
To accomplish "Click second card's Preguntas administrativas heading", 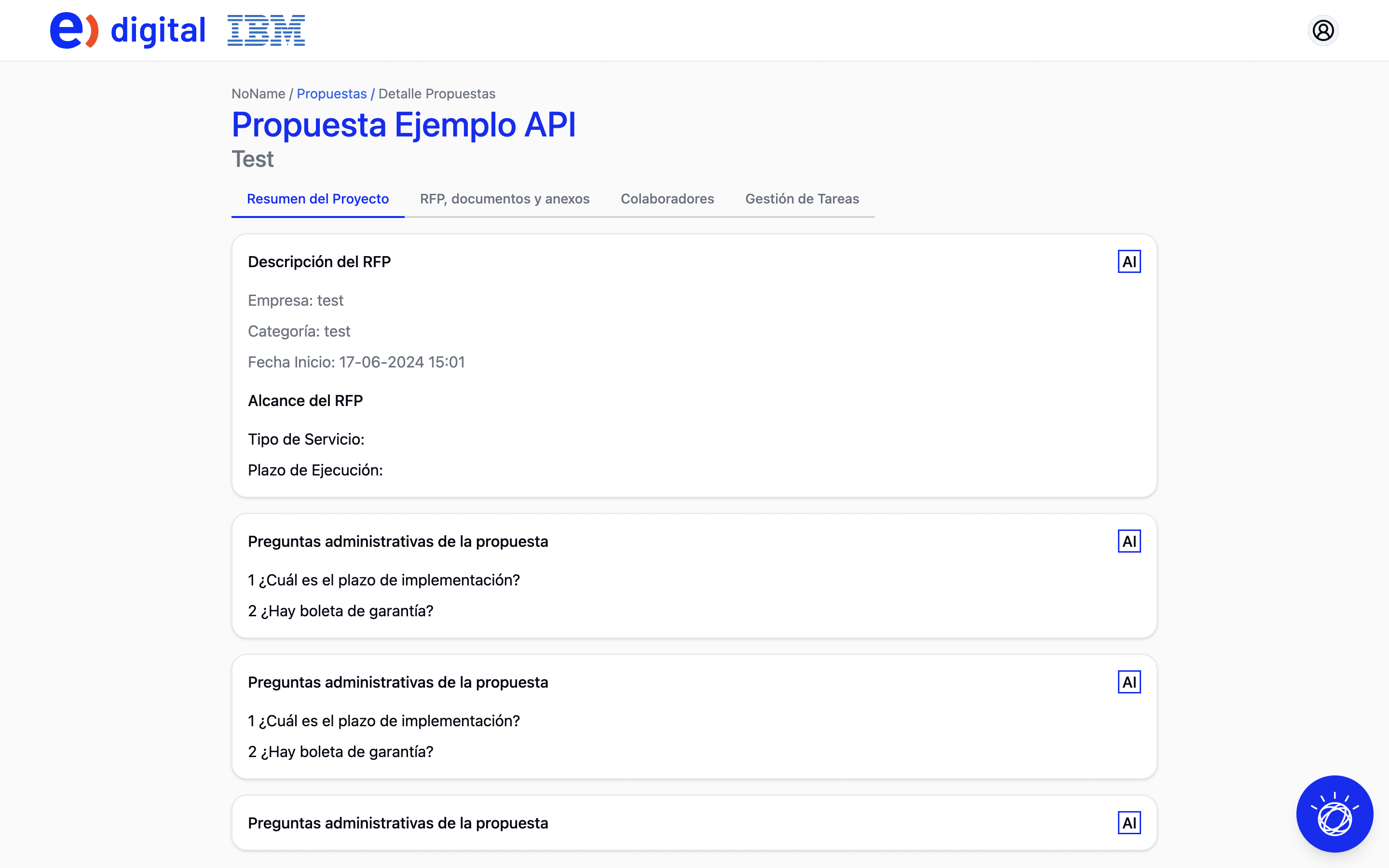I will [x=398, y=682].
